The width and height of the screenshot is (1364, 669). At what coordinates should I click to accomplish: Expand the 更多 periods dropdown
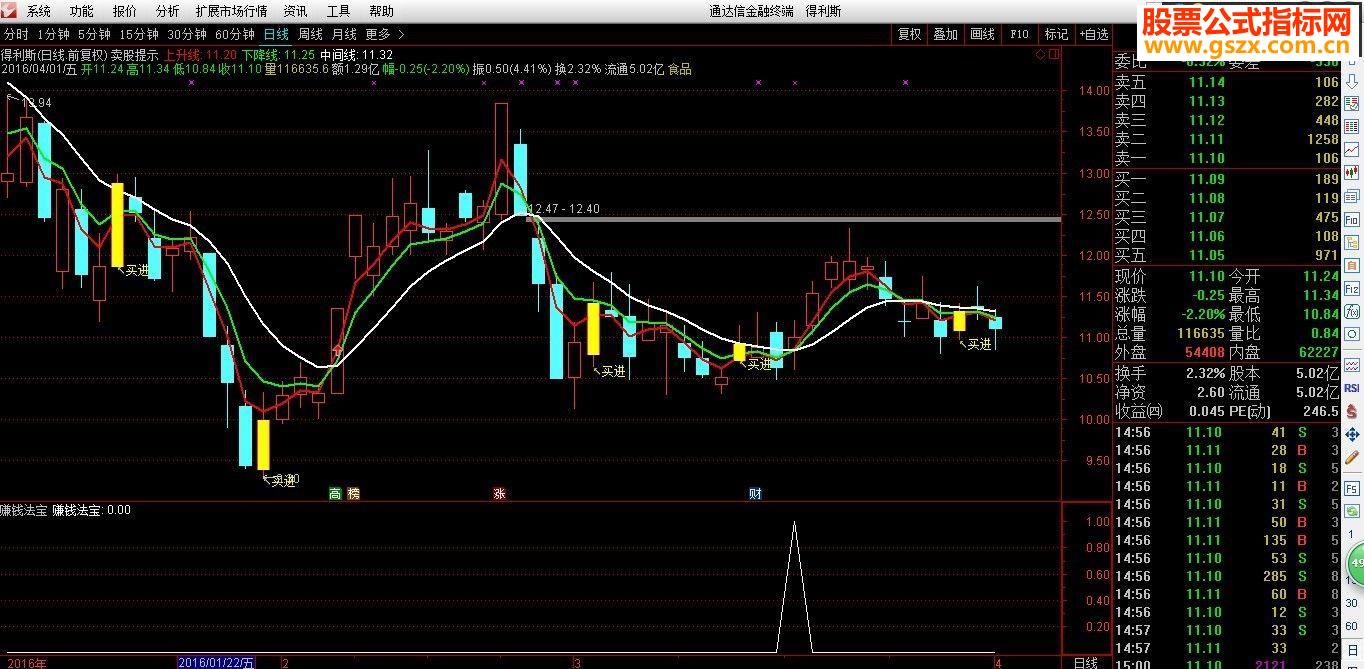[x=383, y=34]
